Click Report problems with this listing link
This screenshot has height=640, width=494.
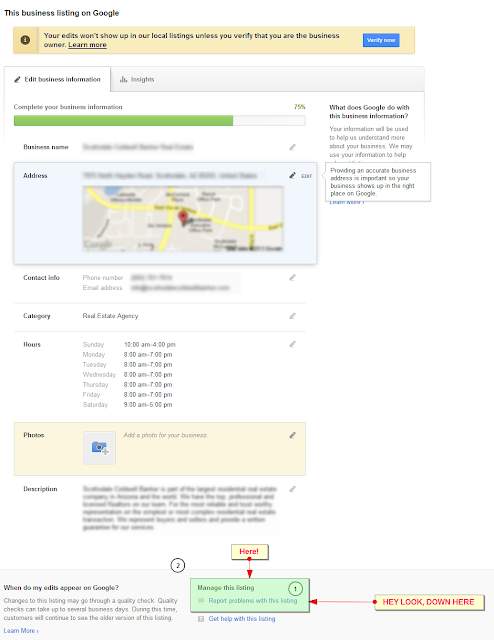pyautogui.click(x=253, y=600)
